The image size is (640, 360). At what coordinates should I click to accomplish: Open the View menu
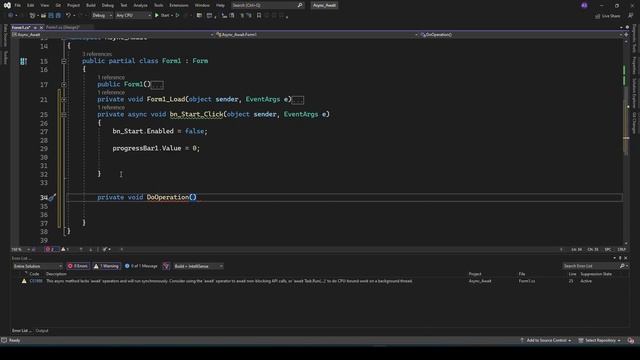pos(44,5)
